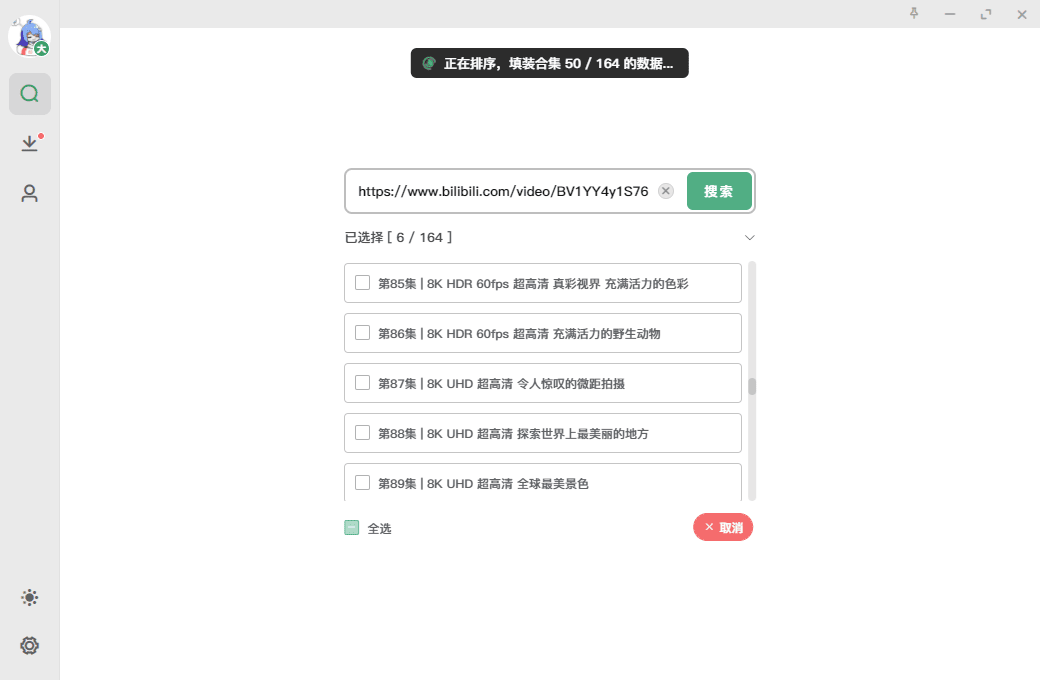Click the user avatar at top of sidebar
This screenshot has height=680, width=1040.
pyautogui.click(x=29, y=37)
